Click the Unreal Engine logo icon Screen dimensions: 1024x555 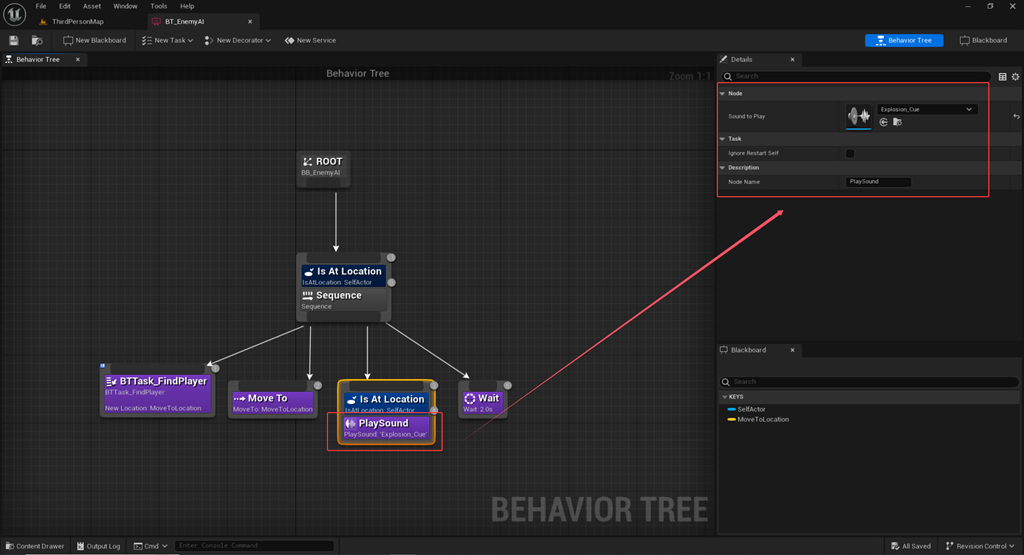[x=14, y=14]
